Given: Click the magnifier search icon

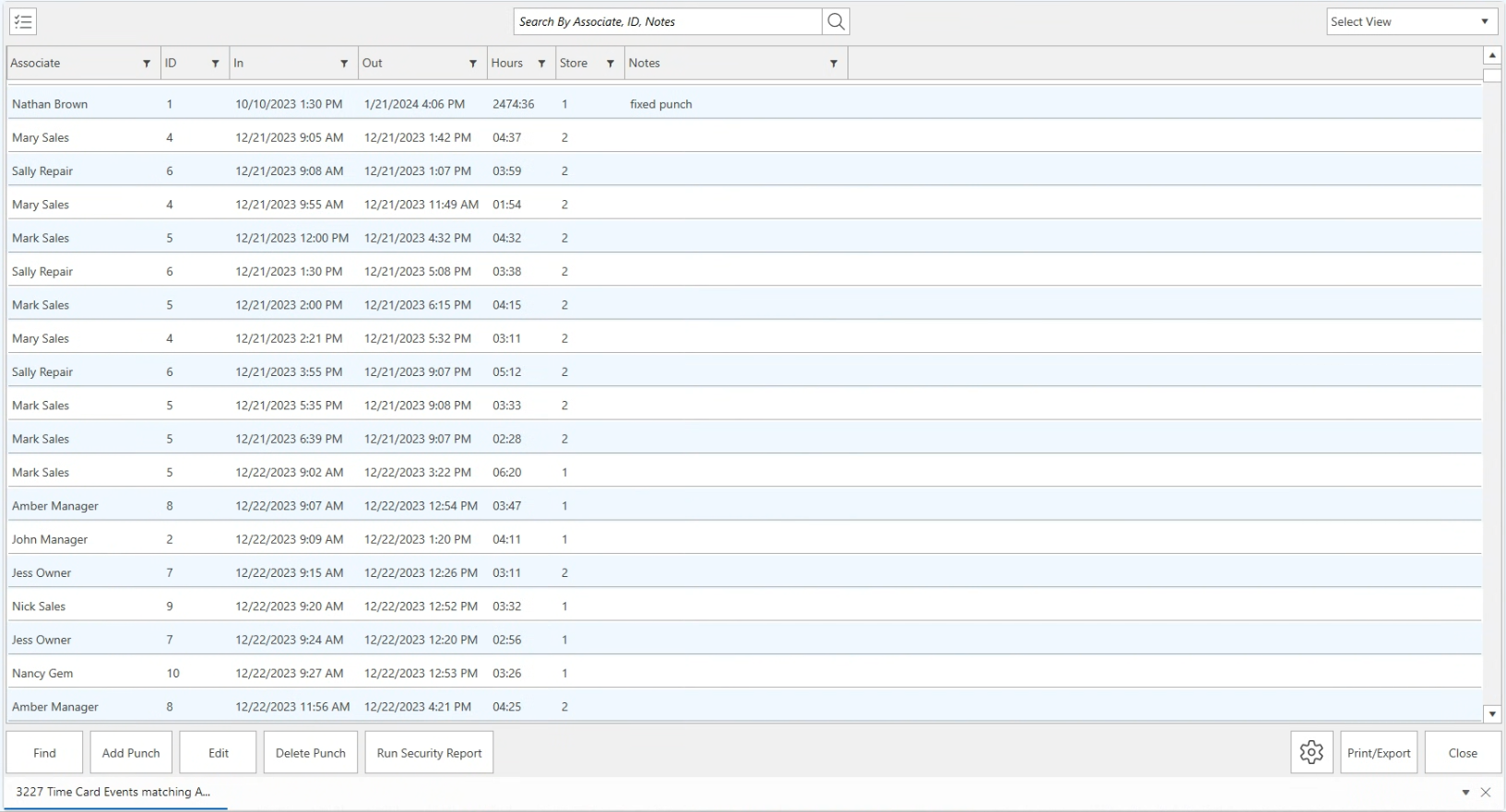Looking at the screenshot, I should tap(836, 22).
